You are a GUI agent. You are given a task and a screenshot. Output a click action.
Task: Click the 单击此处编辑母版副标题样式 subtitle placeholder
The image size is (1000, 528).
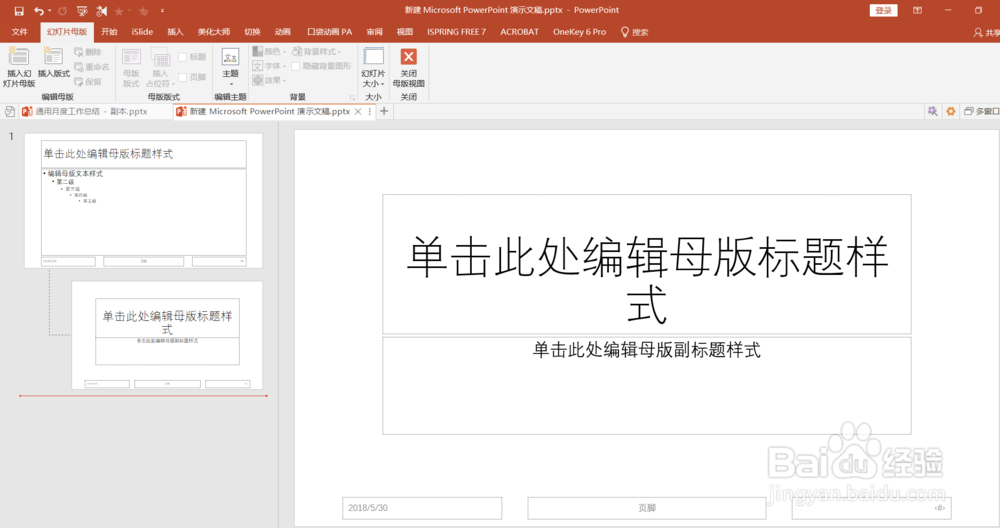[647, 386]
